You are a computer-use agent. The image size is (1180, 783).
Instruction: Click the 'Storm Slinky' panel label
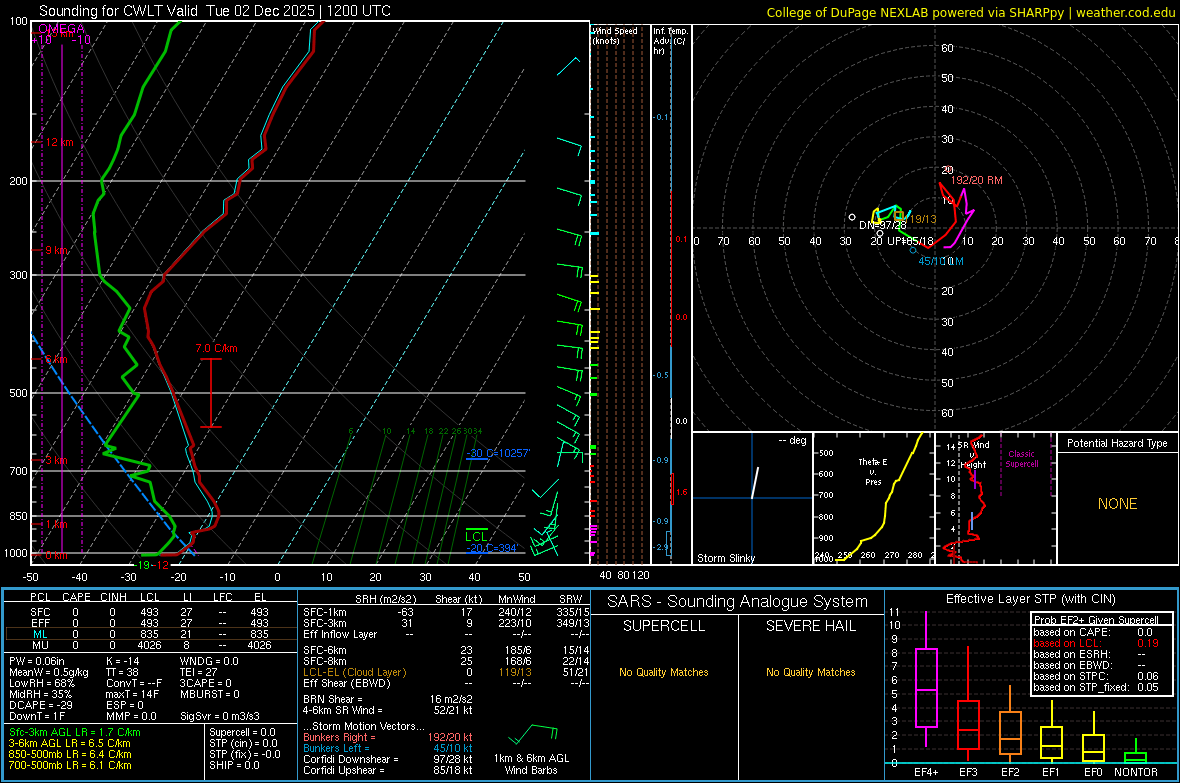(x=725, y=558)
